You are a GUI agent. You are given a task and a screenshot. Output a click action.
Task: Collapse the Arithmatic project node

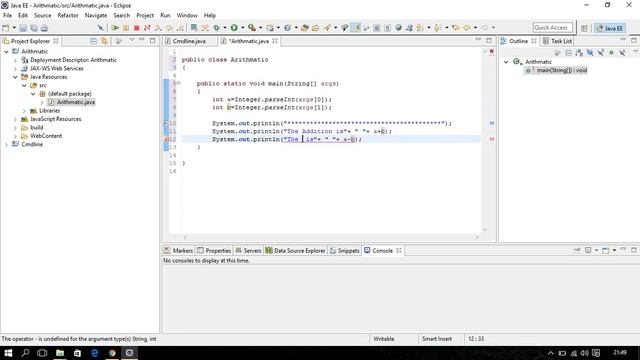tap(7, 51)
